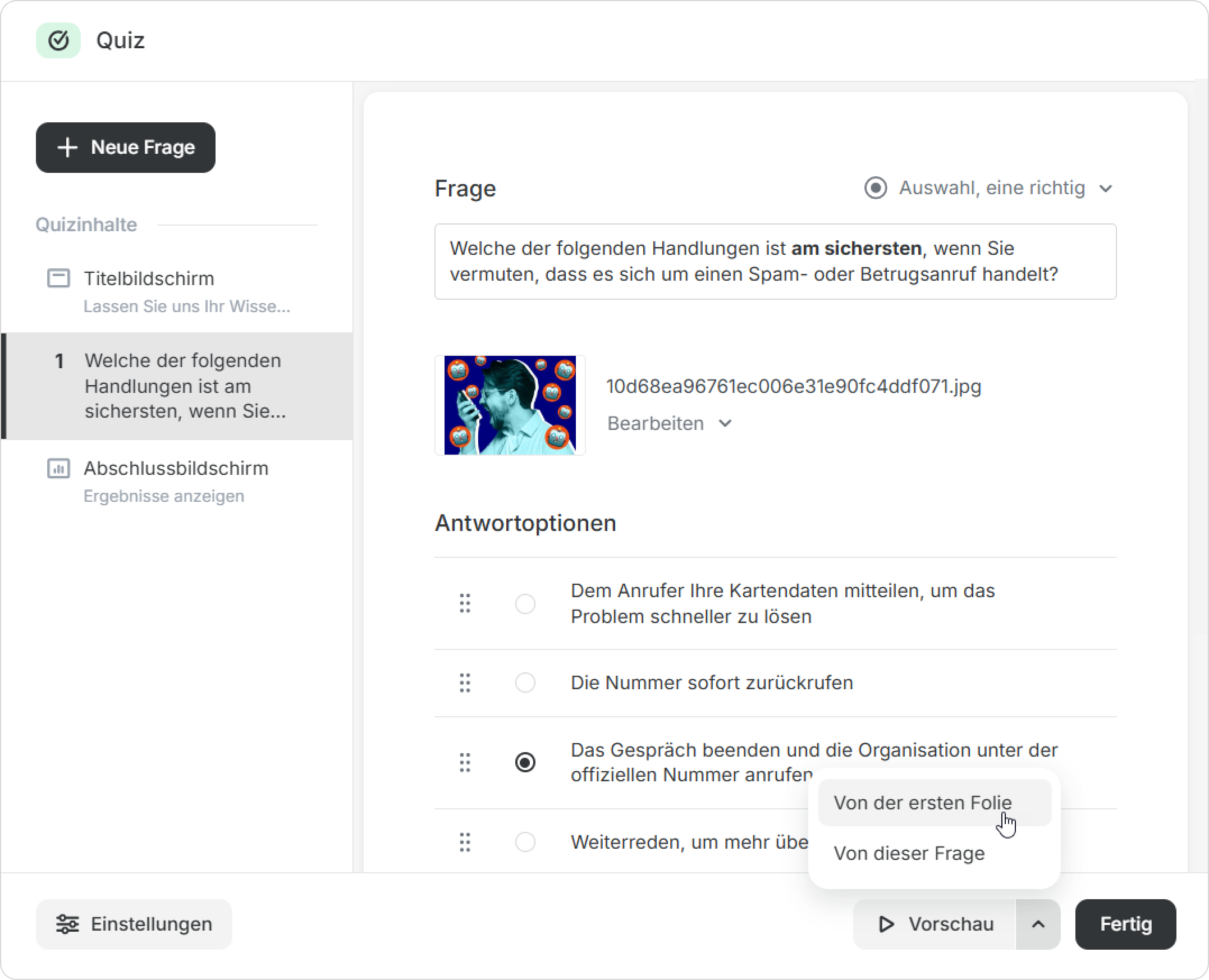Select radio for 'Weiterreden' answer option
Image resolution: width=1209 pixels, height=980 pixels.
click(x=525, y=842)
